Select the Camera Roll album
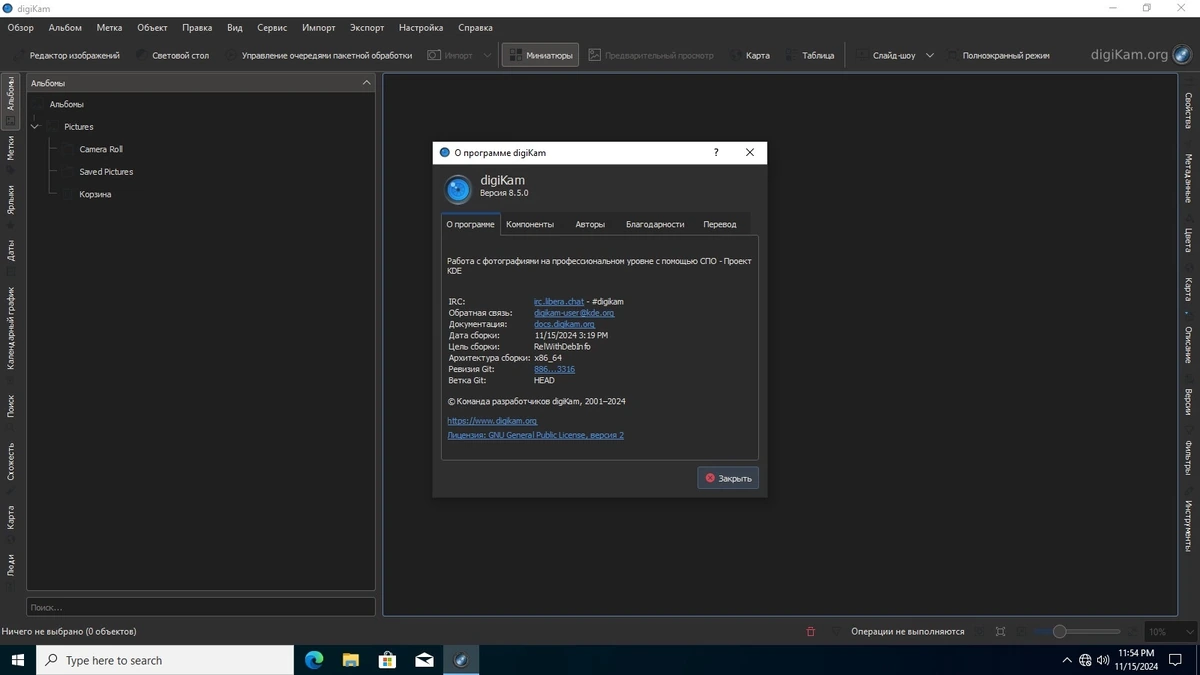This screenshot has height=675, width=1200. click(x=101, y=149)
